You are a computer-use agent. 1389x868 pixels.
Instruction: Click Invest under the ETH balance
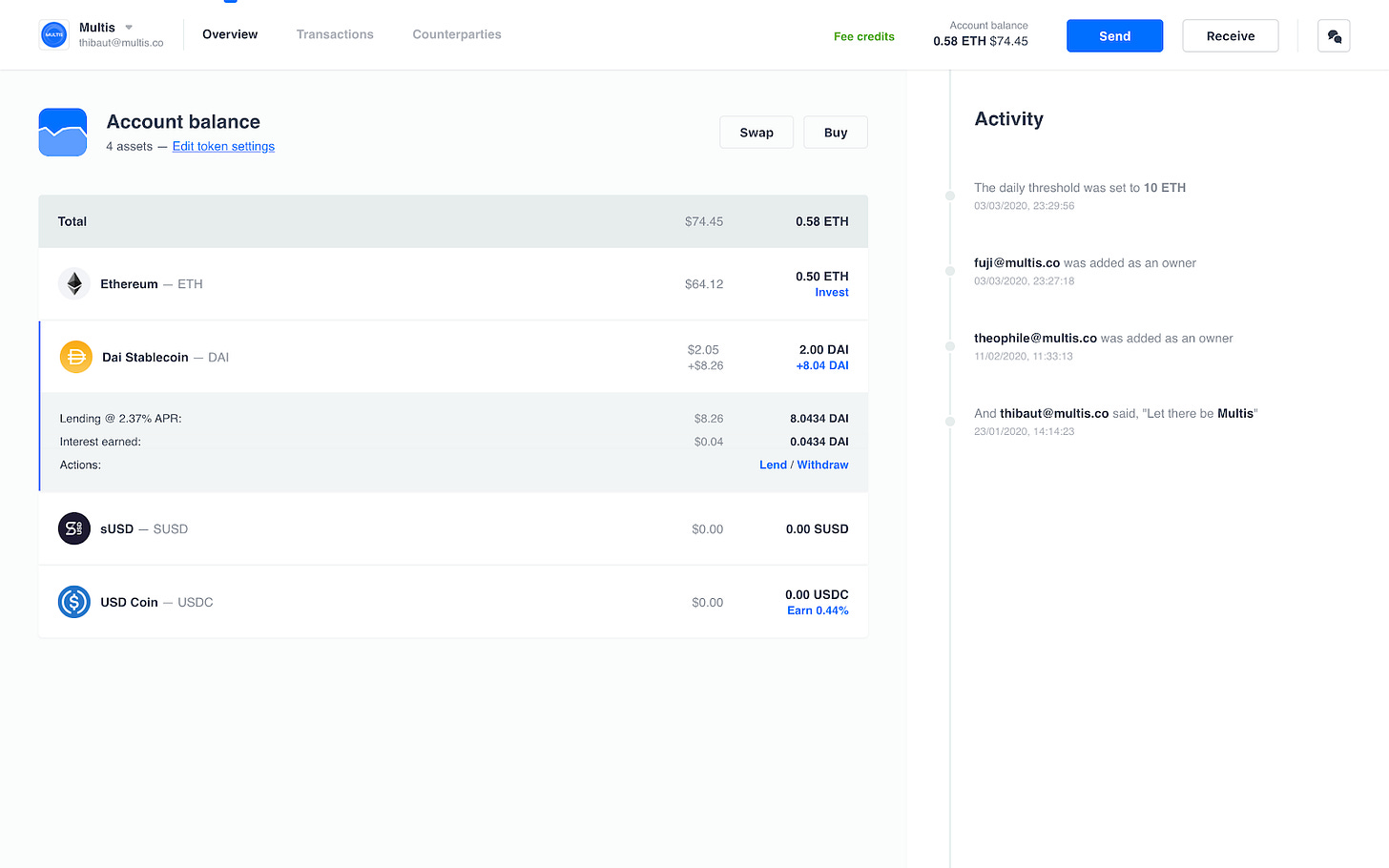click(832, 293)
